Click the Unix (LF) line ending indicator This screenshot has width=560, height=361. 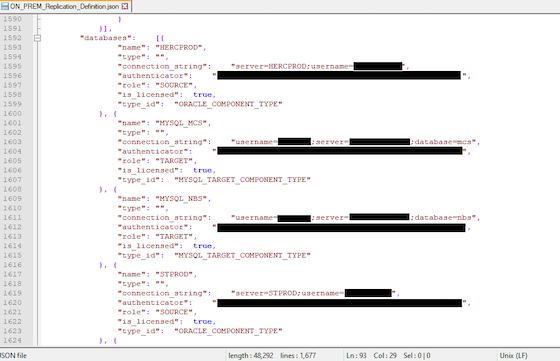513,356
